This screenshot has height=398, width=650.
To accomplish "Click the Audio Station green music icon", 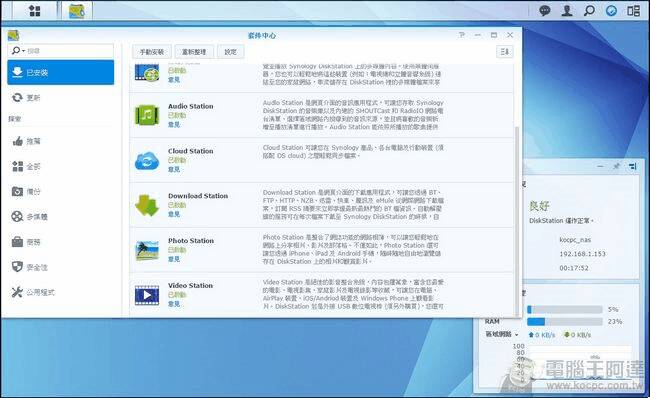I will click(147, 115).
